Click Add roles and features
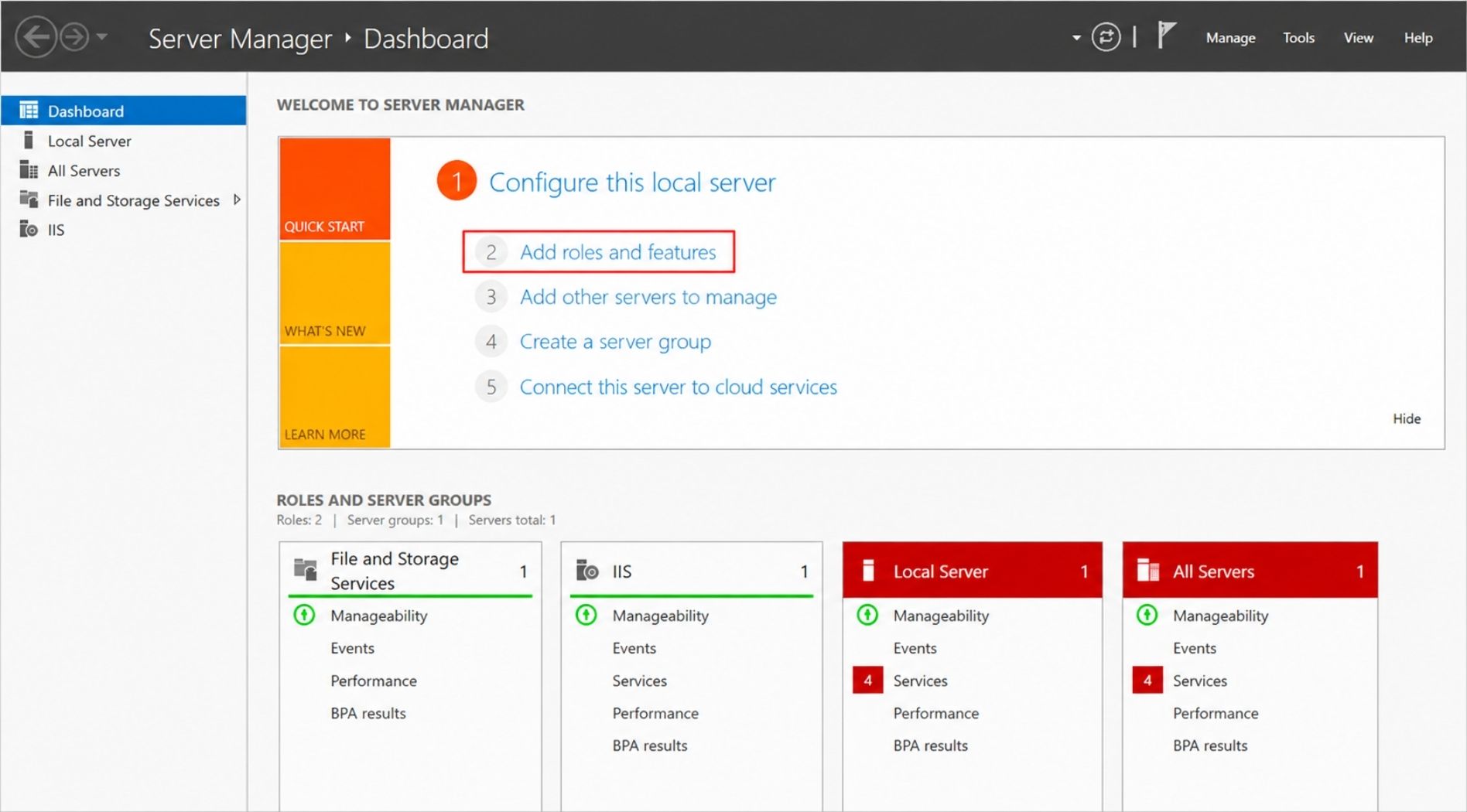1467x812 pixels. (x=617, y=252)
